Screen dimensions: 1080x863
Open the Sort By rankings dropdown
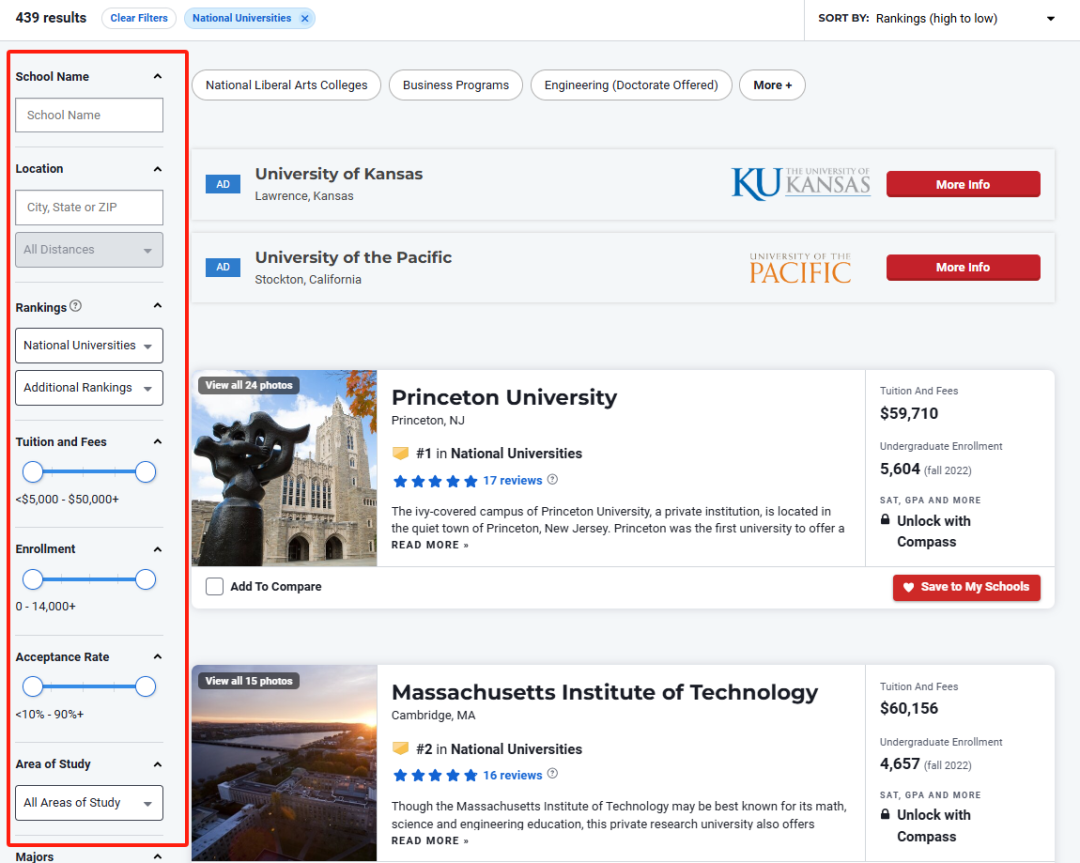(x=965, y=19)
